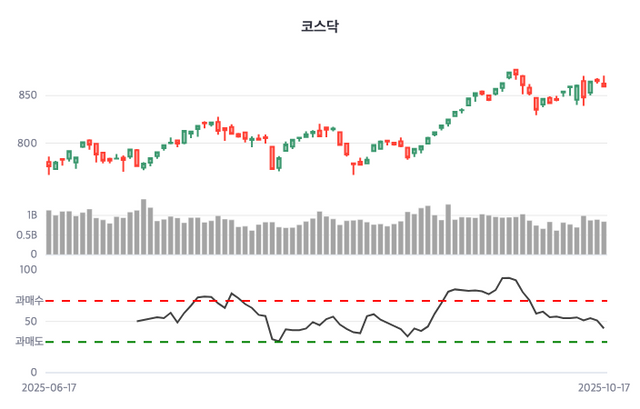Screen dimensions: 640x409
Task: Click the highest peak of the RSI line
Action: point(506,278)
